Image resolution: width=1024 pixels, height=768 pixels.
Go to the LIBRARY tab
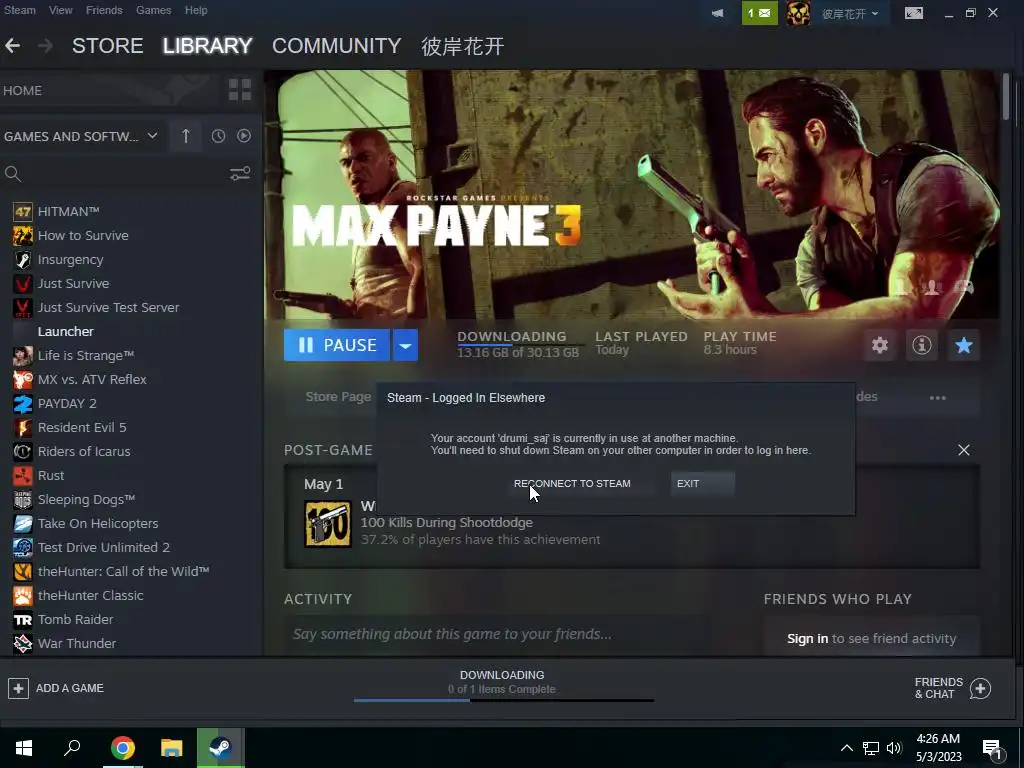pos(208,46)
